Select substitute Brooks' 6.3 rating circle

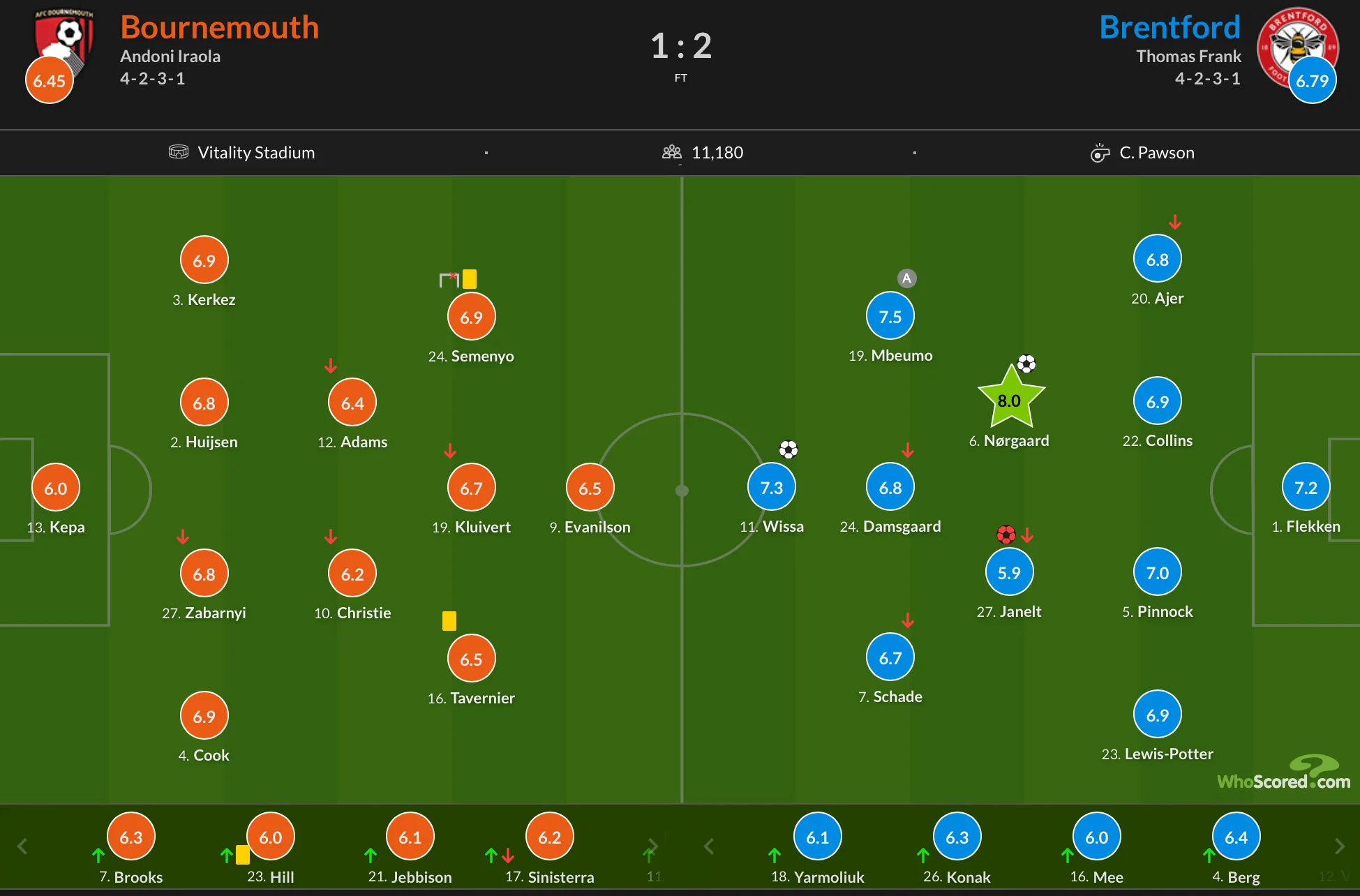[x=131, y=837]
